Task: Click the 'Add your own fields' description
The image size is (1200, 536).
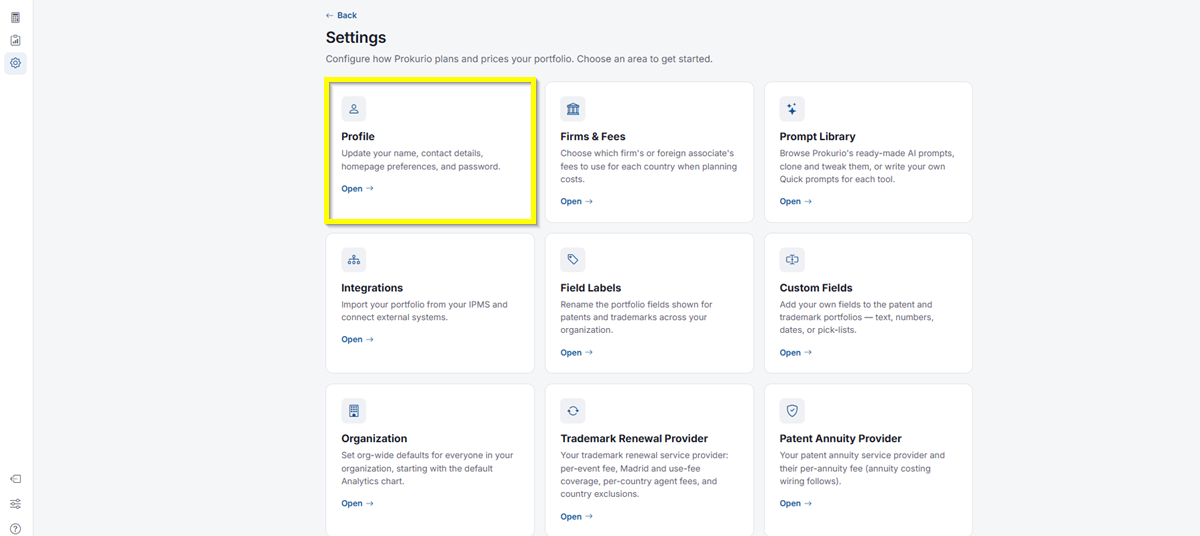Action: click(x=856, y=317)
